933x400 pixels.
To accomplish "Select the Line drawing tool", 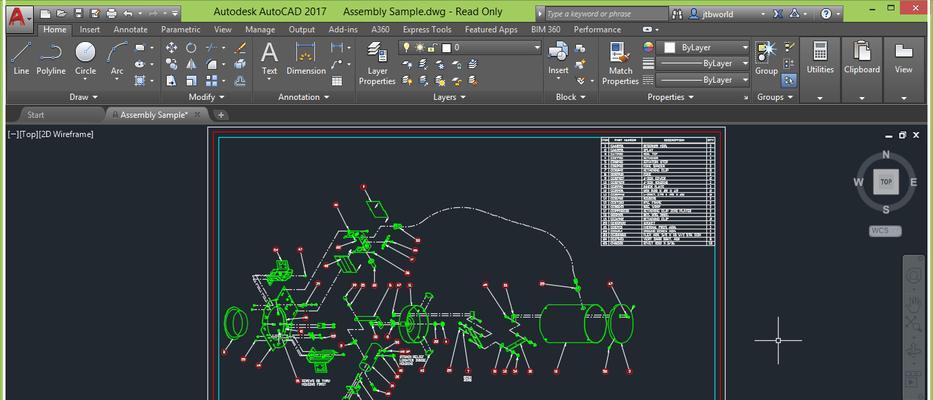I will tap(21, 58).
